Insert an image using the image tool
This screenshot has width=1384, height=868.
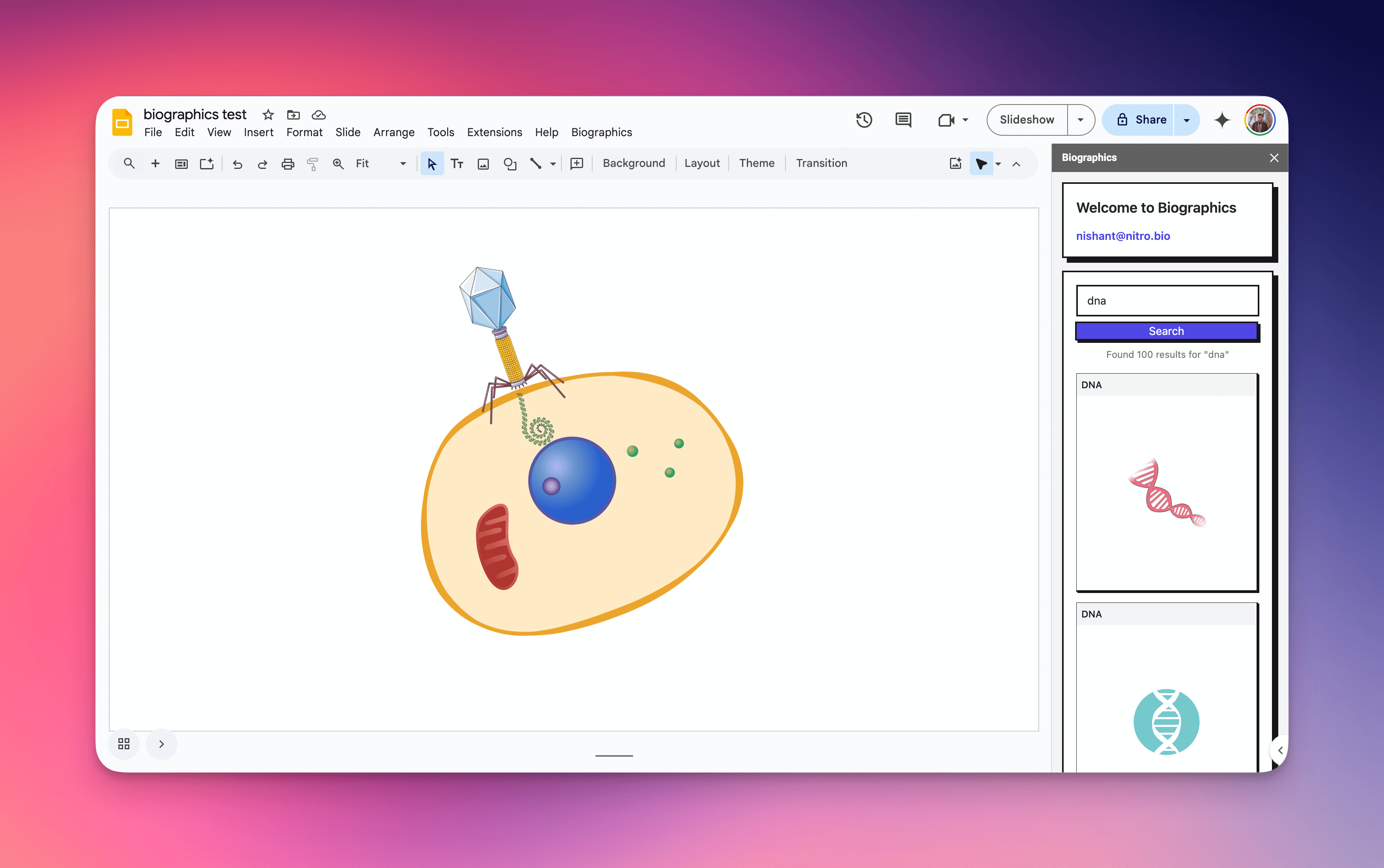pyautogui.click(x=483, y=164)
